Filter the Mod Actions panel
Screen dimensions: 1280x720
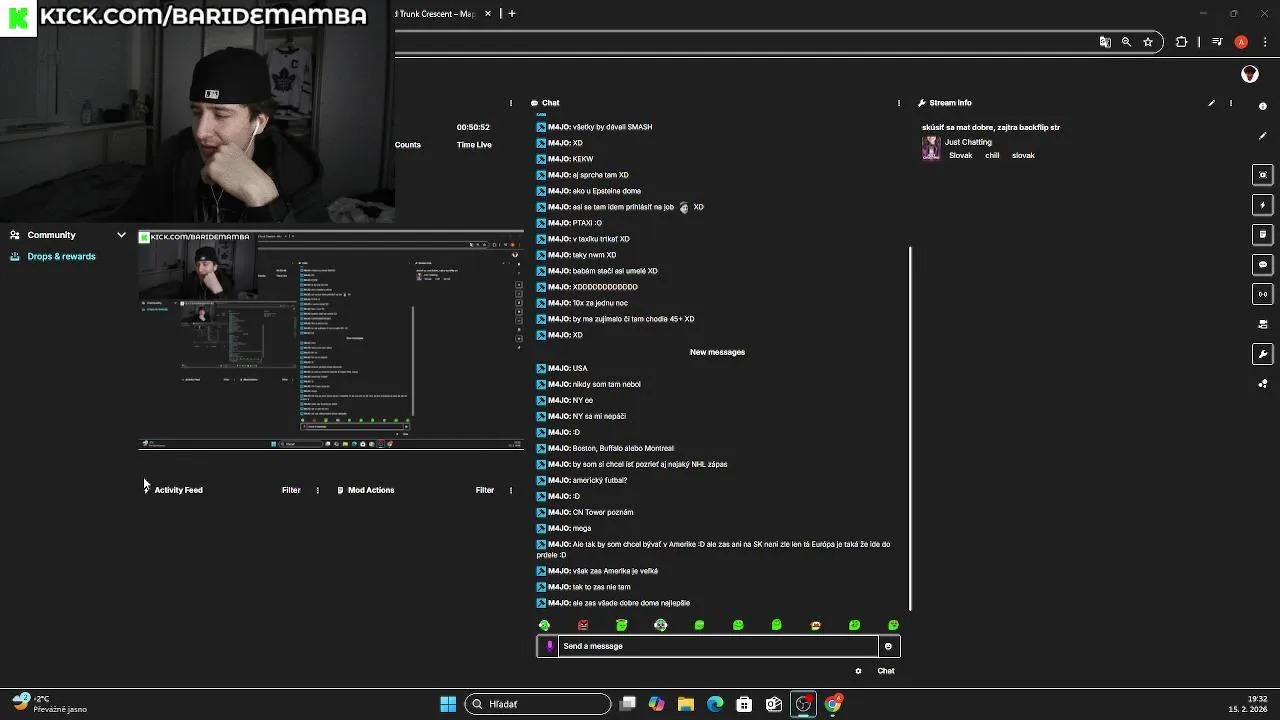coord(485,490)
